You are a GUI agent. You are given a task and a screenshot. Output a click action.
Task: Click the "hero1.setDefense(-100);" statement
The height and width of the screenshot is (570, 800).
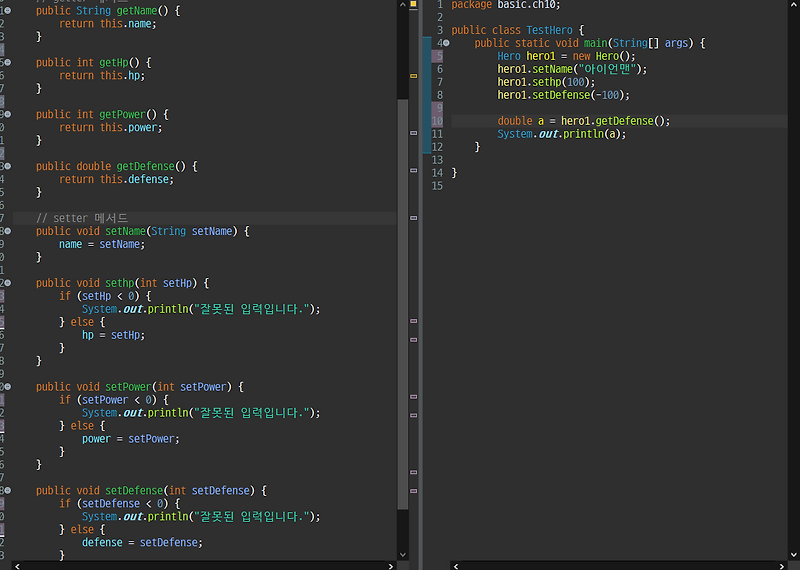[563, 95]
